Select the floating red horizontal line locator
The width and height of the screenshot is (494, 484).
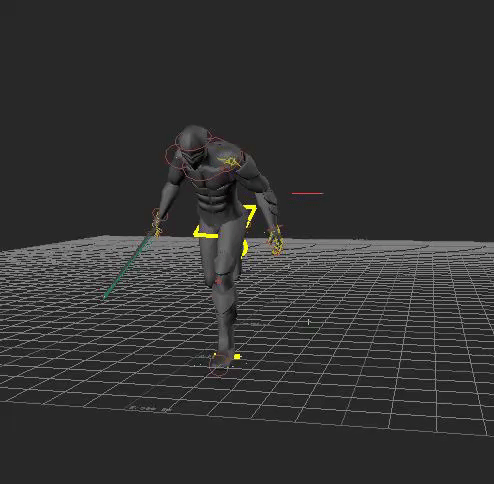coord(307,193)
